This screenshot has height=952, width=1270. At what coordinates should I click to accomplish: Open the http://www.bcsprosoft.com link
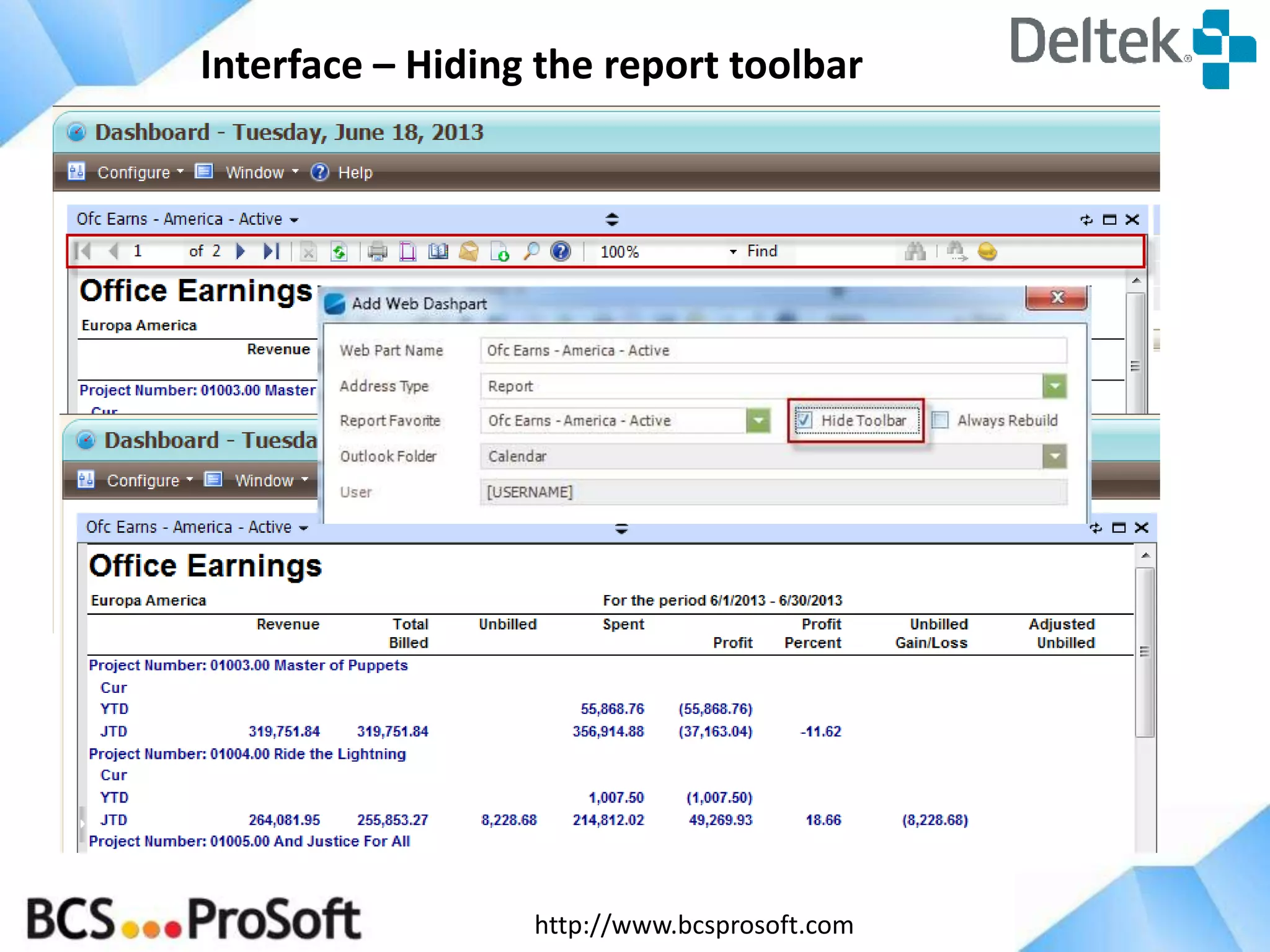tap(694, 925)
